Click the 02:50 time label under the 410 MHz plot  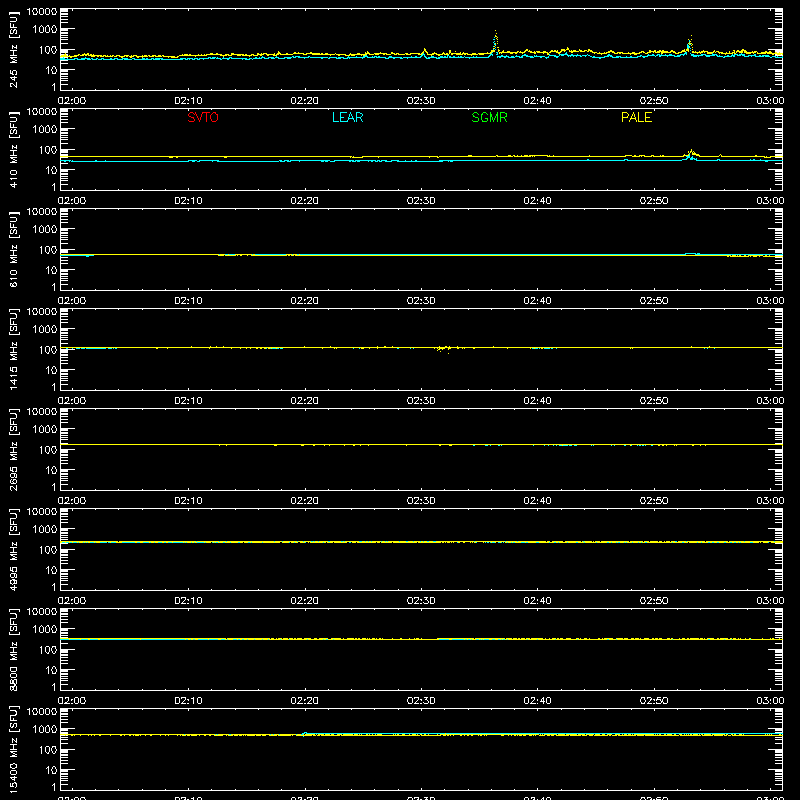[x=654, y=201]
